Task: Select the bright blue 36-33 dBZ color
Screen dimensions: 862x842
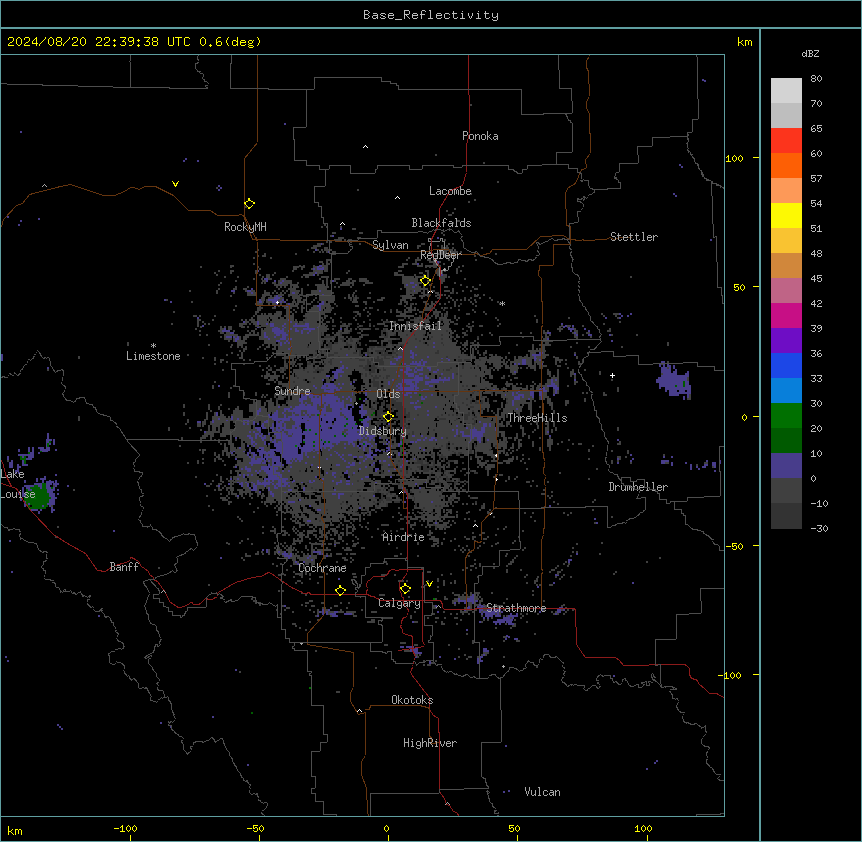Action: (x=786, y=365)
